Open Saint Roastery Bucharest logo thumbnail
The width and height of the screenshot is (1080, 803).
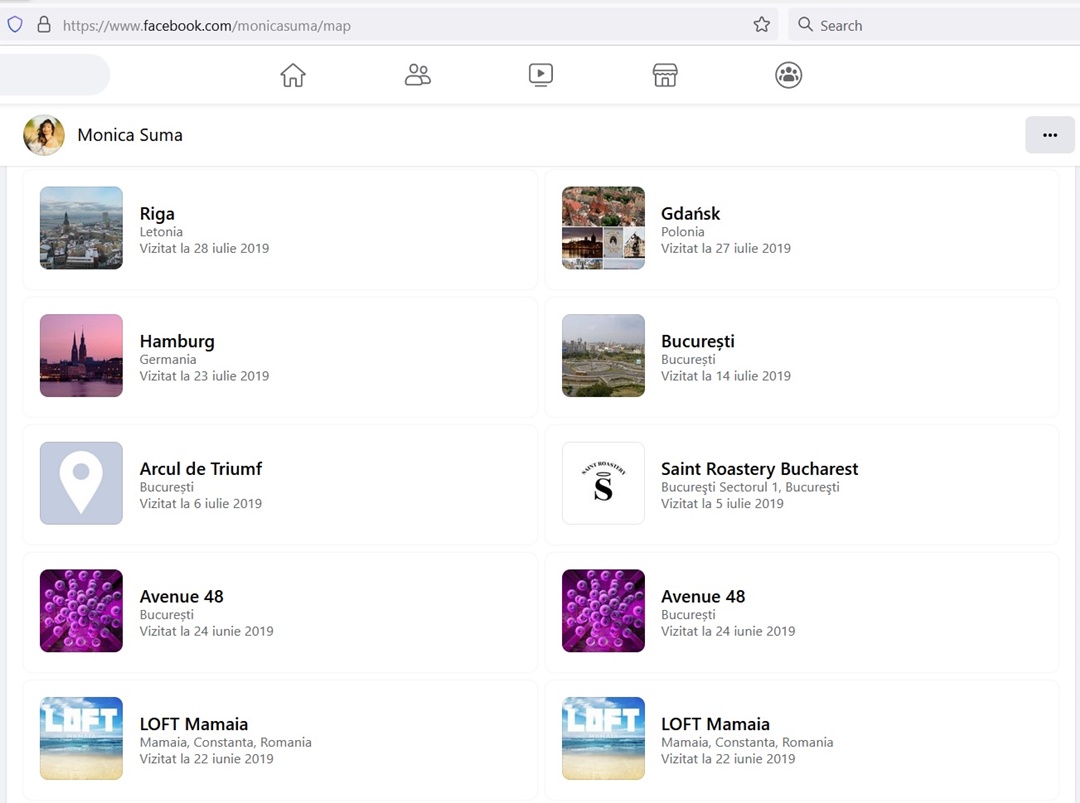[x=603, y=483]
